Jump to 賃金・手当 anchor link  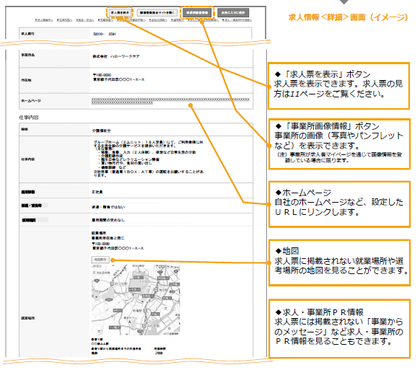pos(85,20)
